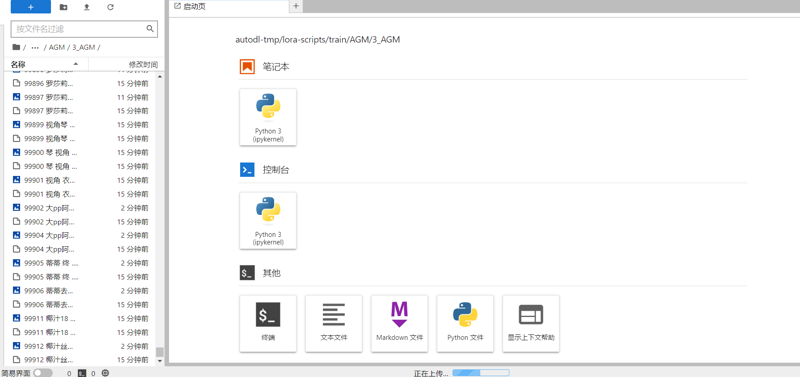Launch a Python 3 notebook under 笔记本

268,117
